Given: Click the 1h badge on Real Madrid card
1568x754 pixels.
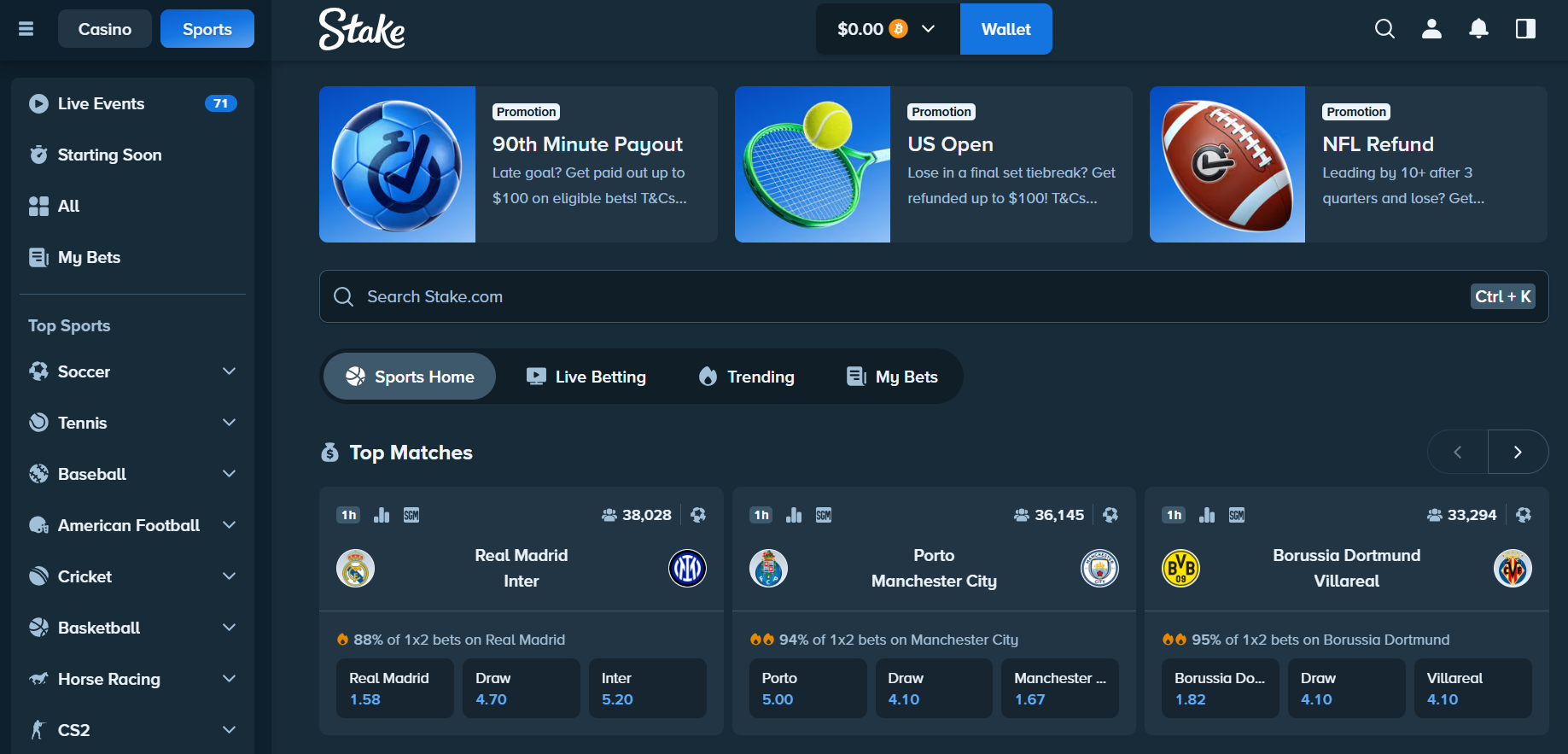Looking at the screenshot, I should tap(348, 515).
